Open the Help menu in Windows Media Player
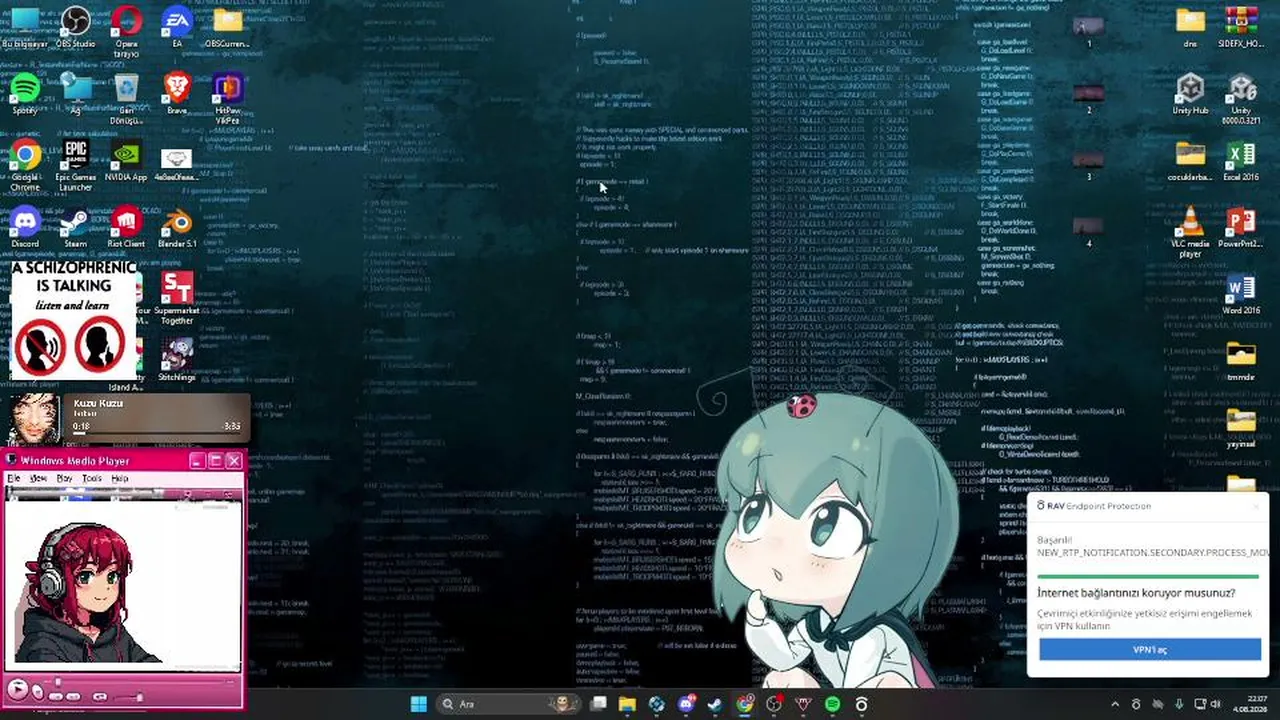 (120, 478)
